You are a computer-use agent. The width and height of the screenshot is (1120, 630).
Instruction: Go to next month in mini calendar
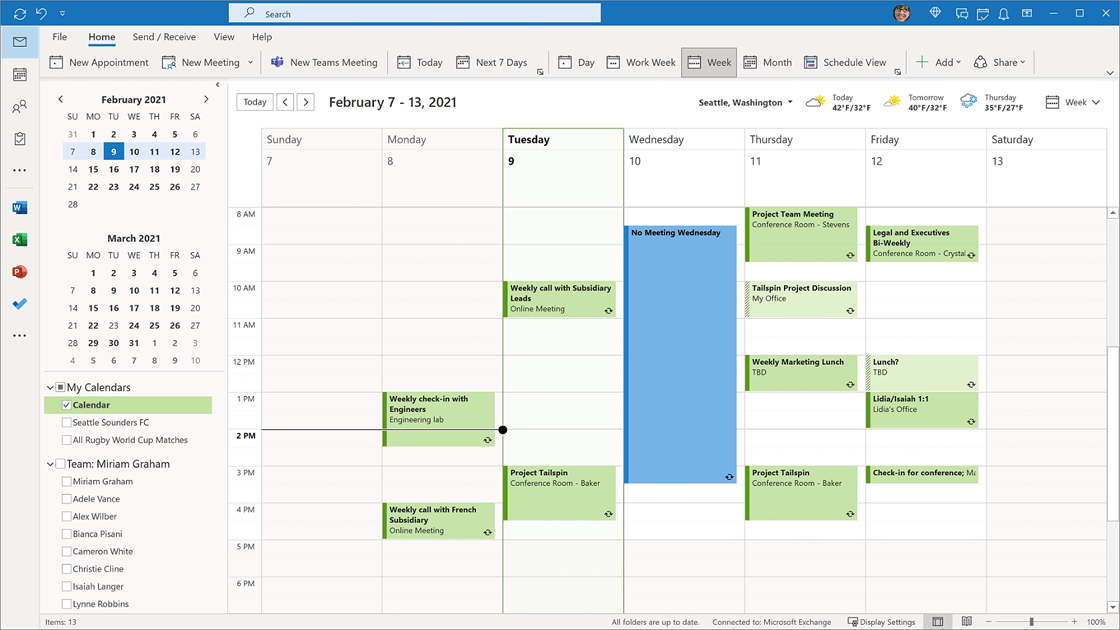[206, 99]
